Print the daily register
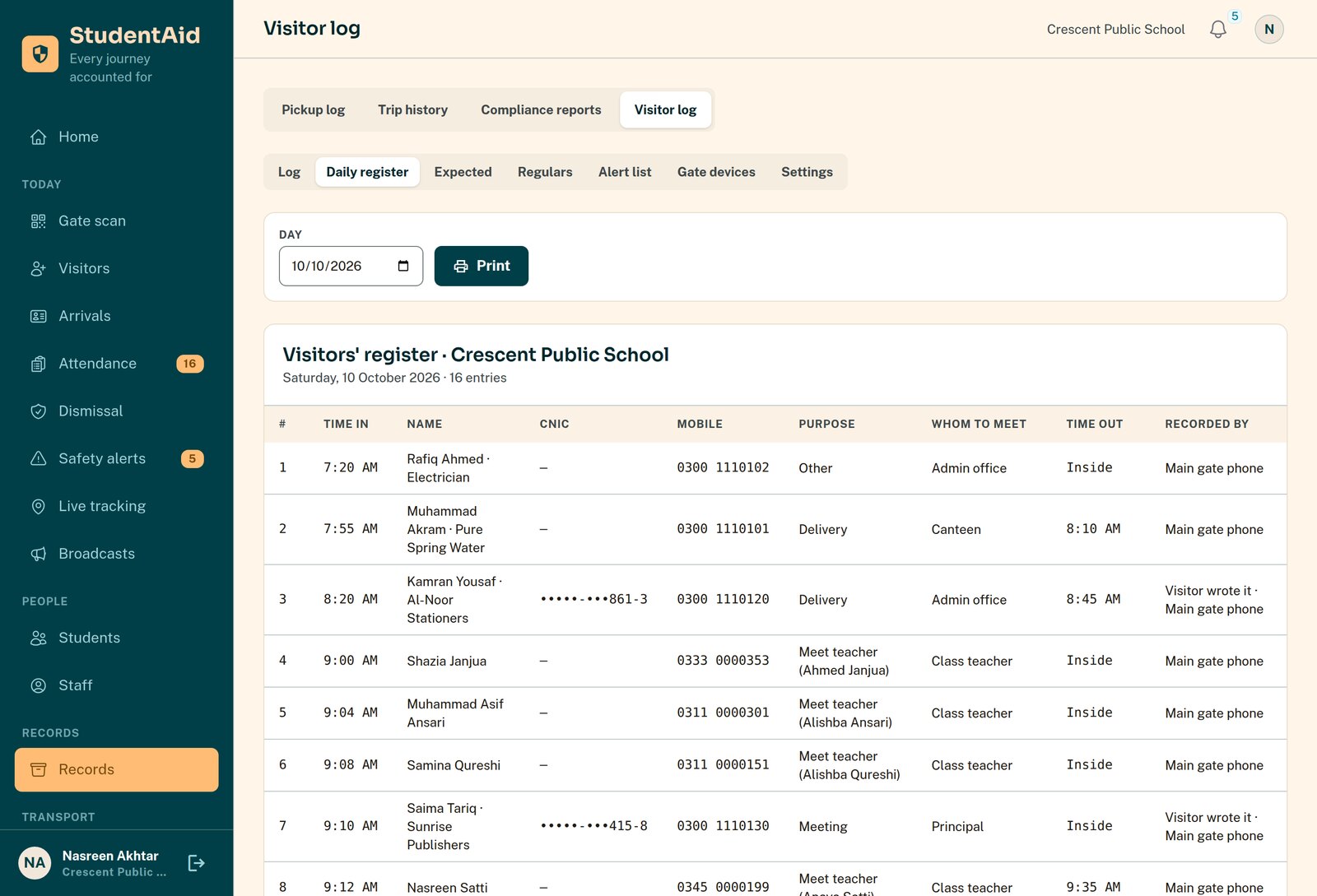Image resolution: width=1317 pixels, height=896 pixels. tap(482, 266)
